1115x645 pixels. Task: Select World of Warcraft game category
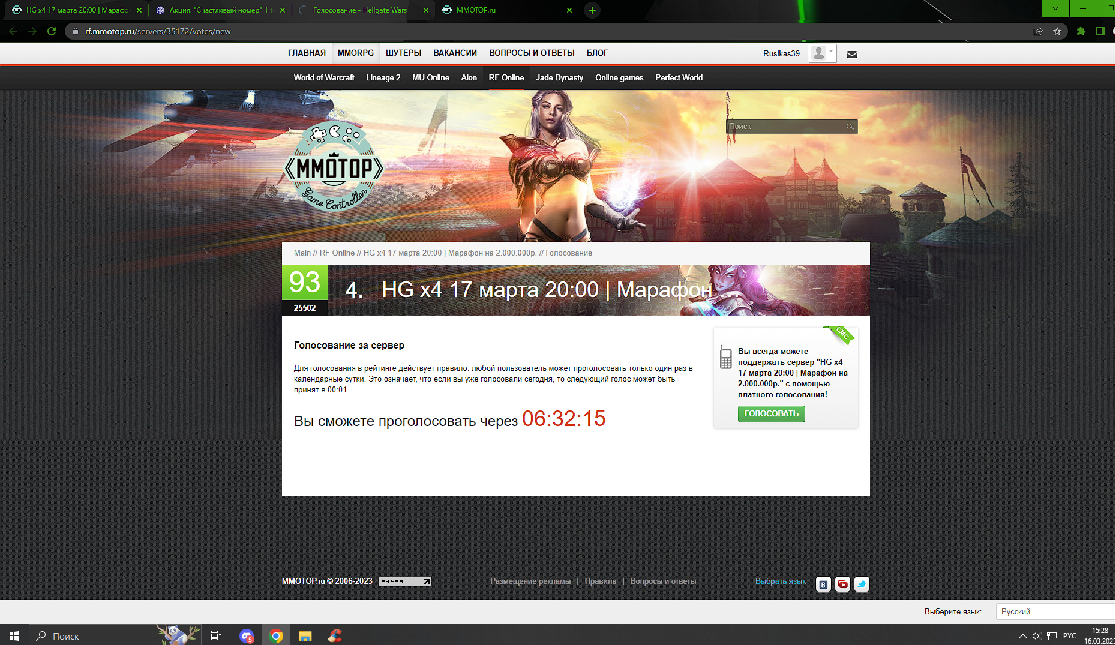pyautogui.click(x=324, y=78)
